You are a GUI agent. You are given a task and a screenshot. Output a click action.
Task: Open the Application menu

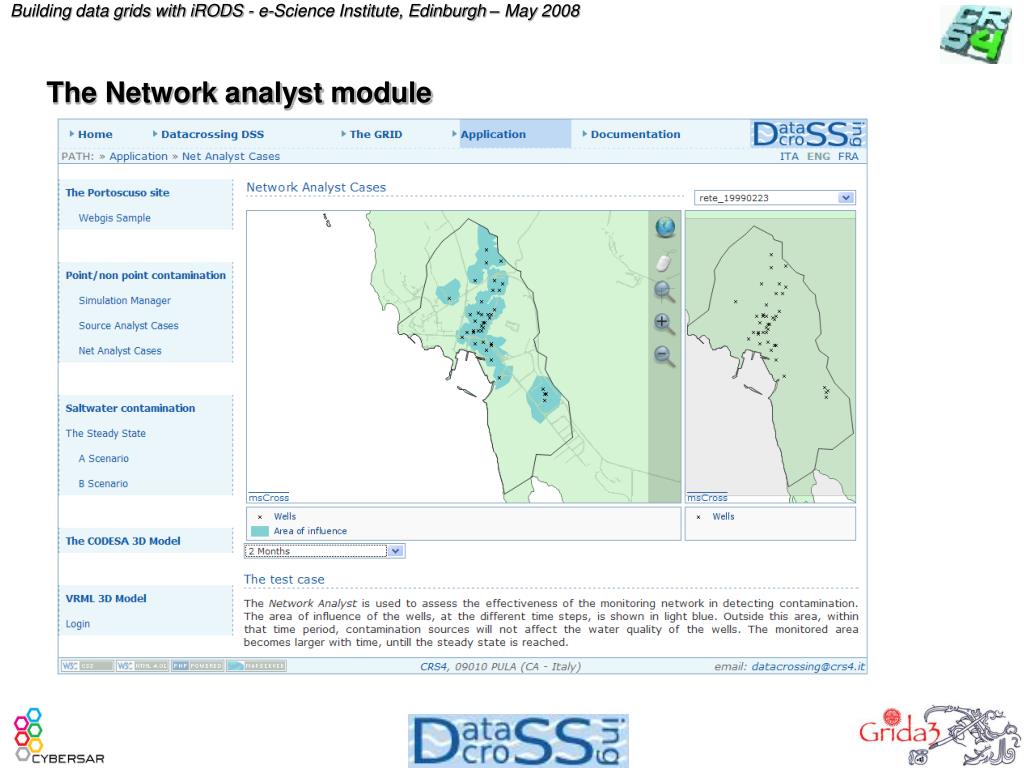[493, 134]
